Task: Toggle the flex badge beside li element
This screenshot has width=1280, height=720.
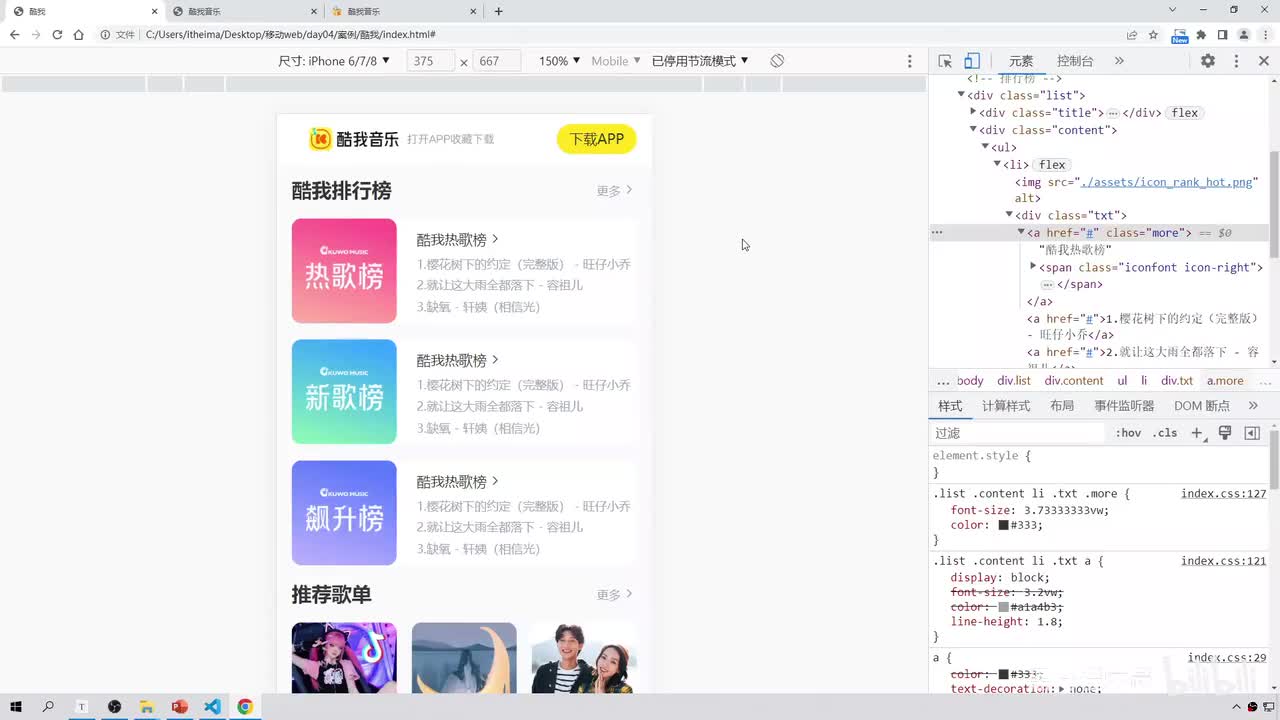Action: [x=1052, y=165]
